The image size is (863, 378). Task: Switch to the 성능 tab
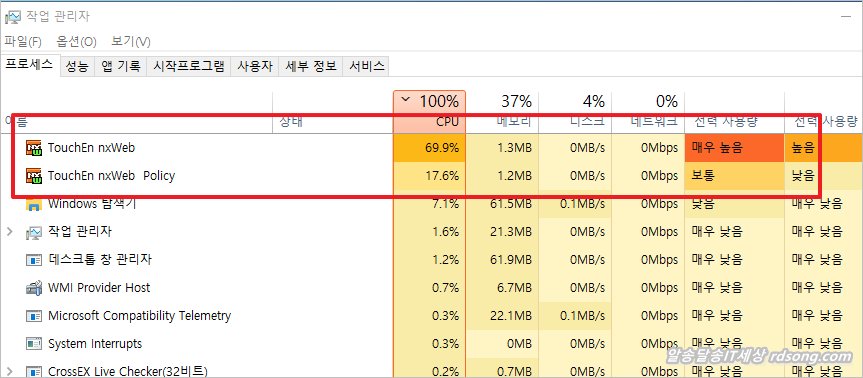pyautogui.click(x=77, y=67)
